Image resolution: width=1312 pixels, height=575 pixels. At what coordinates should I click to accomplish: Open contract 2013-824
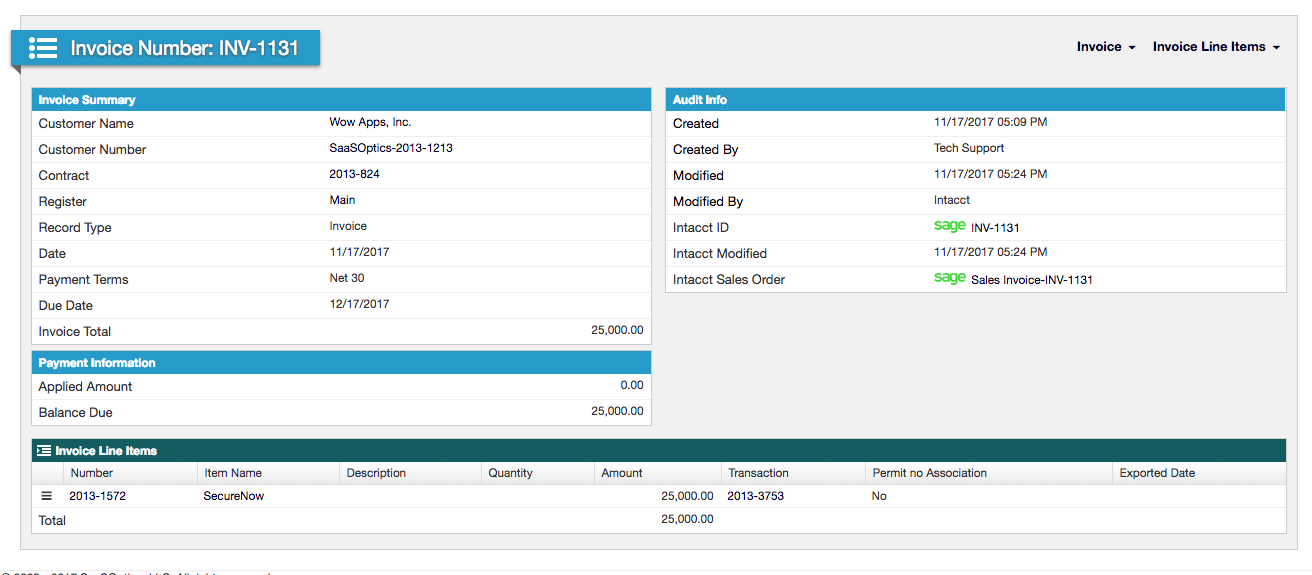point(354,174)
